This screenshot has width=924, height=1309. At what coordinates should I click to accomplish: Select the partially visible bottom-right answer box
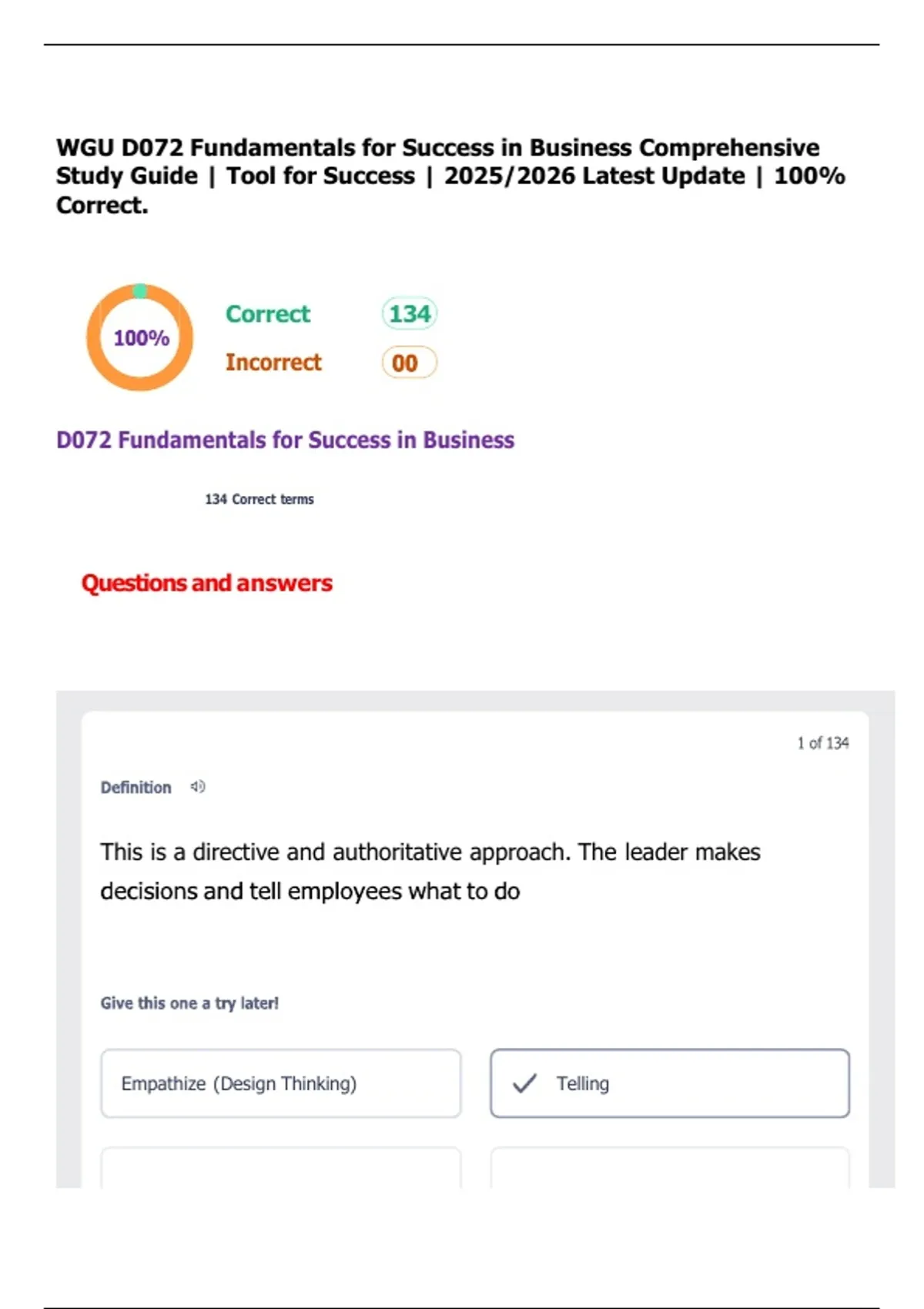pos(670,1168)
